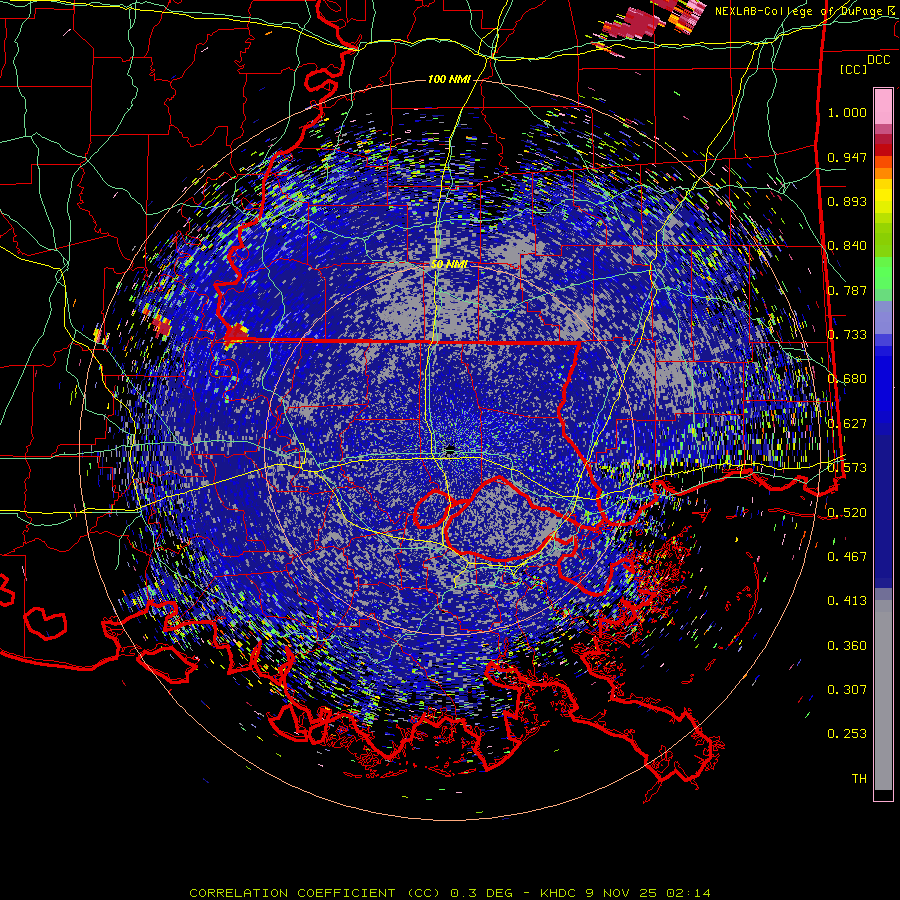900x900 pixels.
Task: Click the KHDC radar site marker at center
Action: tap(450, 448)
